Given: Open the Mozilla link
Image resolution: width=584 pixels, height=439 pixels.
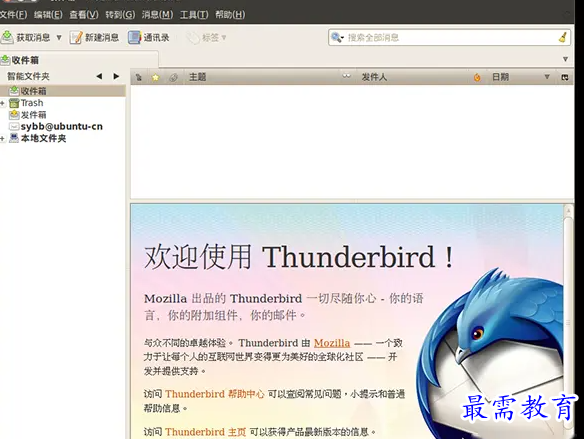Looking at the screenshot, I should coord(332,343).
